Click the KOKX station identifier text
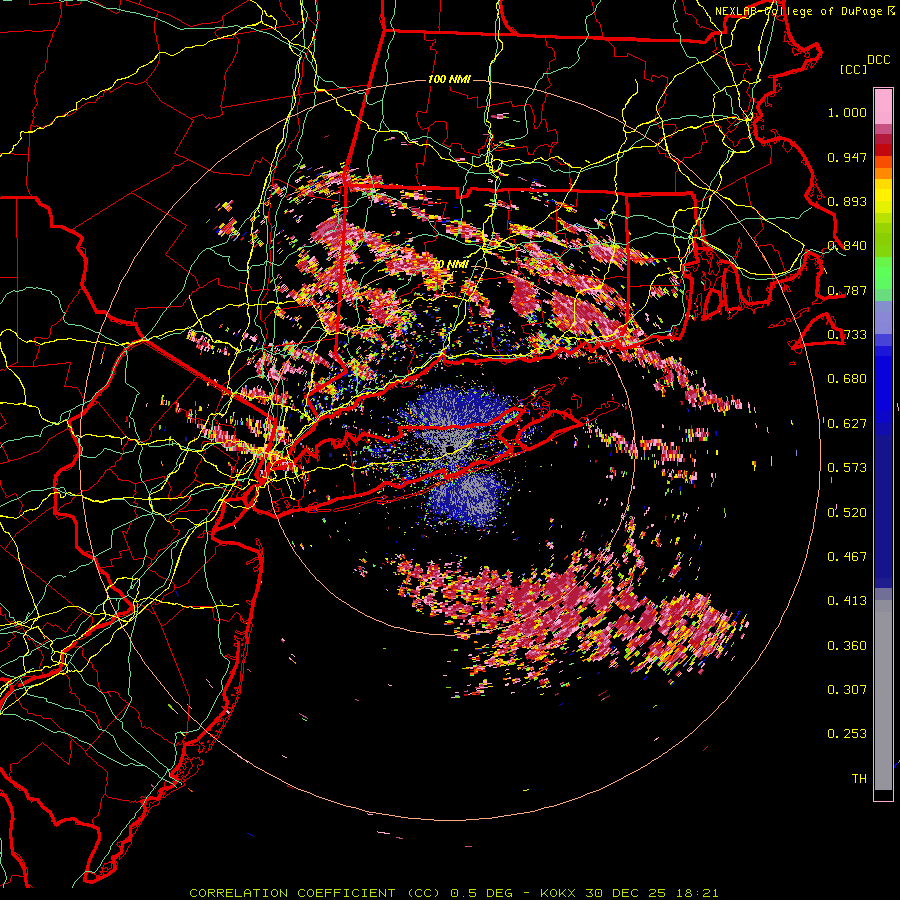Screen dimensions: 900x900 pyautogui.click(x=558, y=893)
